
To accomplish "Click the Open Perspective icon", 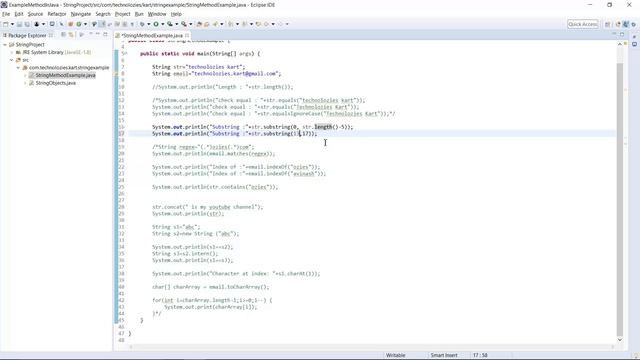I will click(x=607, y=24).
